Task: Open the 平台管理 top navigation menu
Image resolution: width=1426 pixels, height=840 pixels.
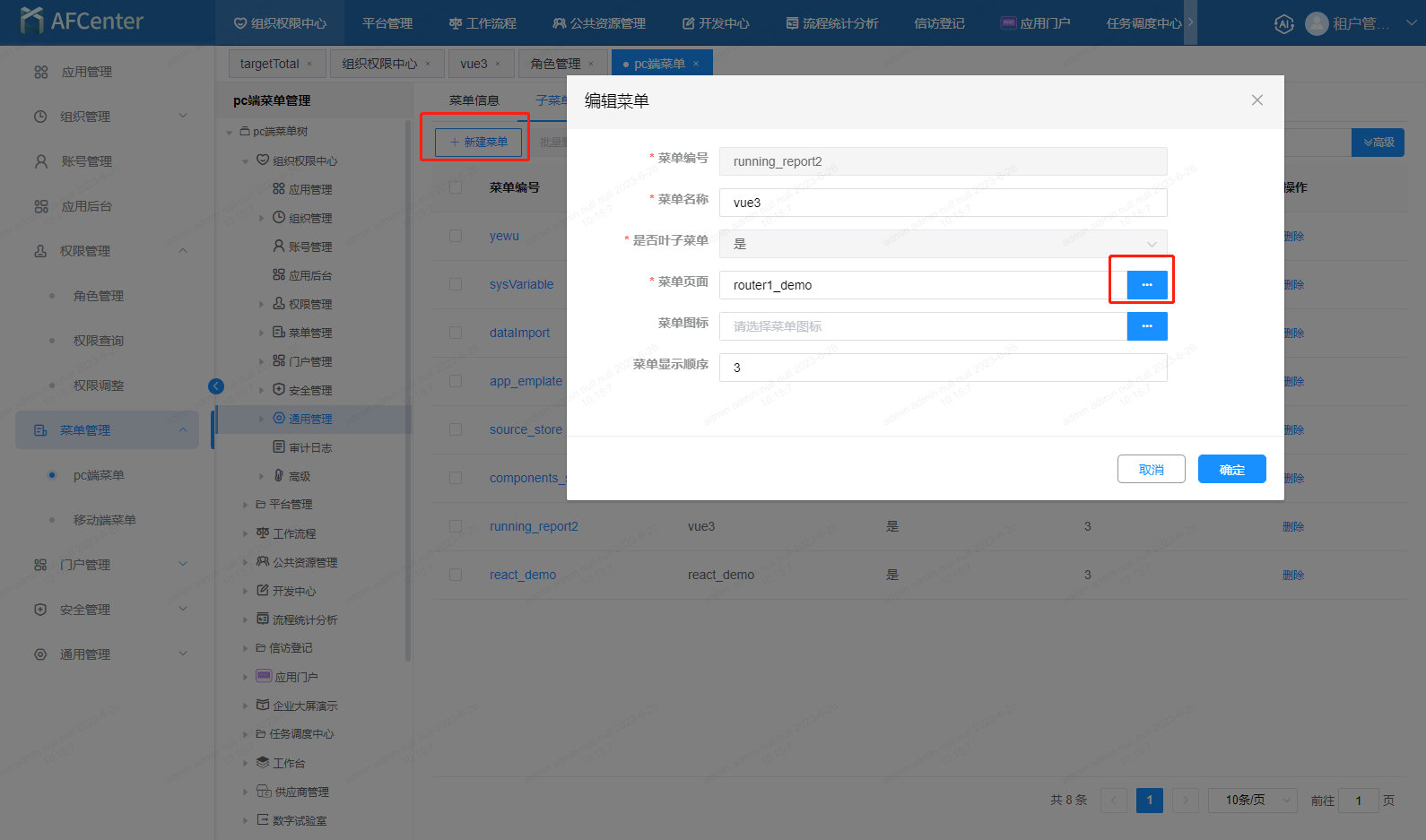Action: pyautogui.click(x=387, y=23)
